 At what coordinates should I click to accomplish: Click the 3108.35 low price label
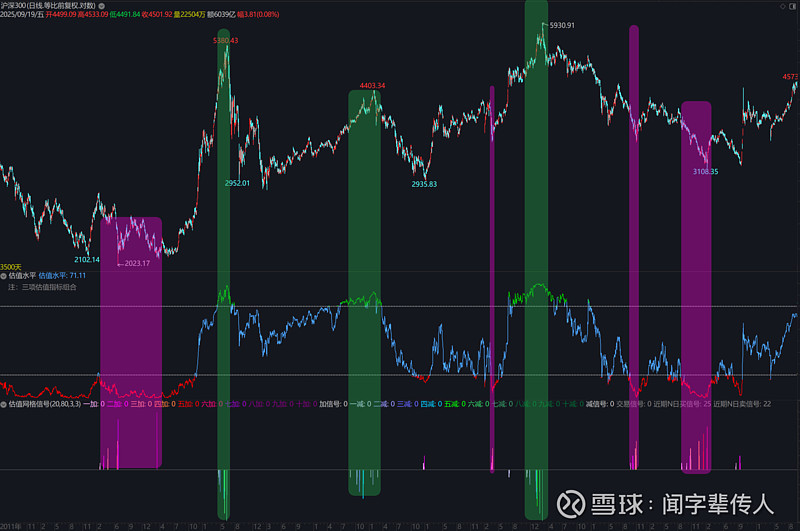tap(705, 172)
